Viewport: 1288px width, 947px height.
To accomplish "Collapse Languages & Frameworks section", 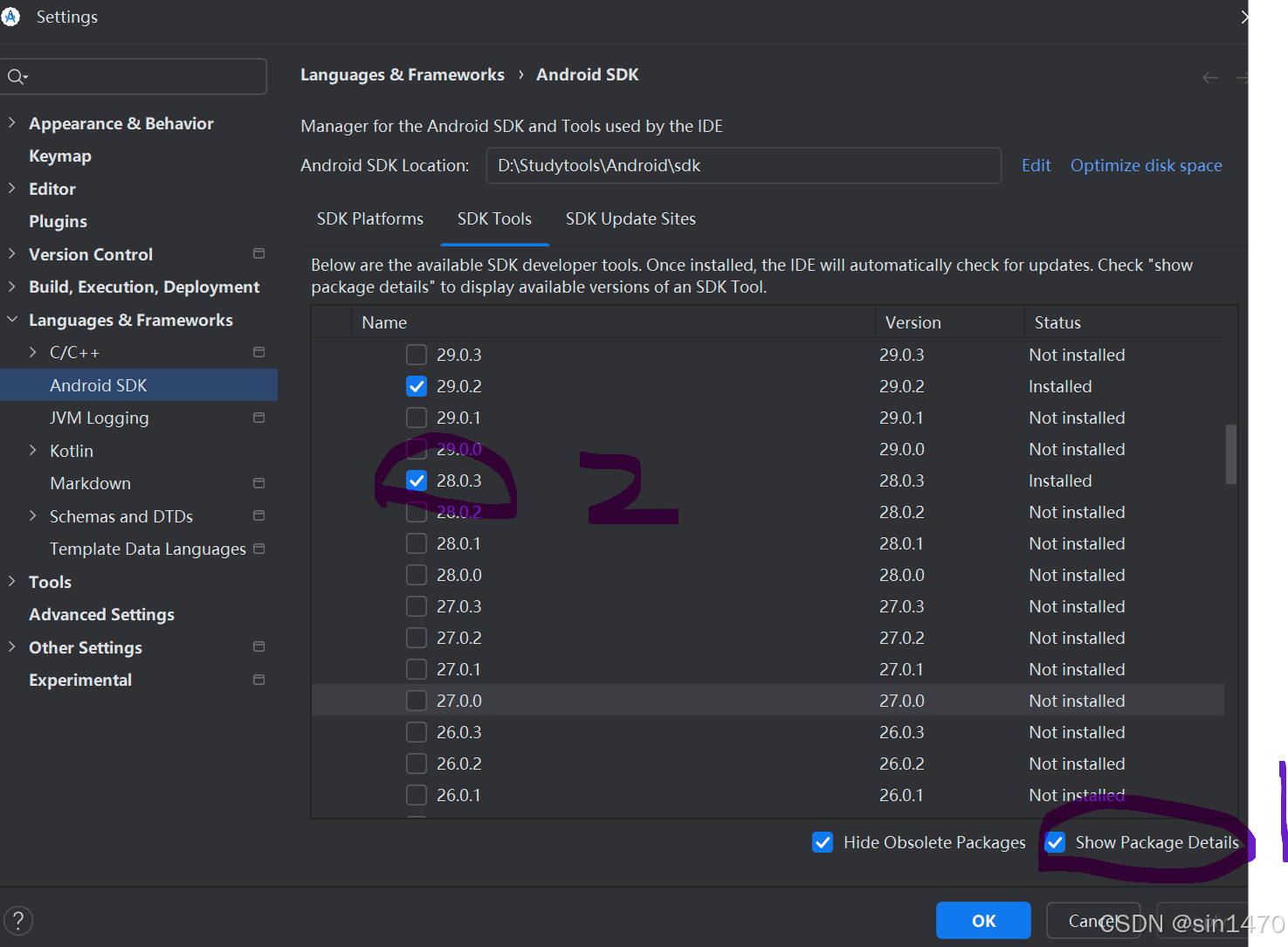I will click(x=12, y=320).
